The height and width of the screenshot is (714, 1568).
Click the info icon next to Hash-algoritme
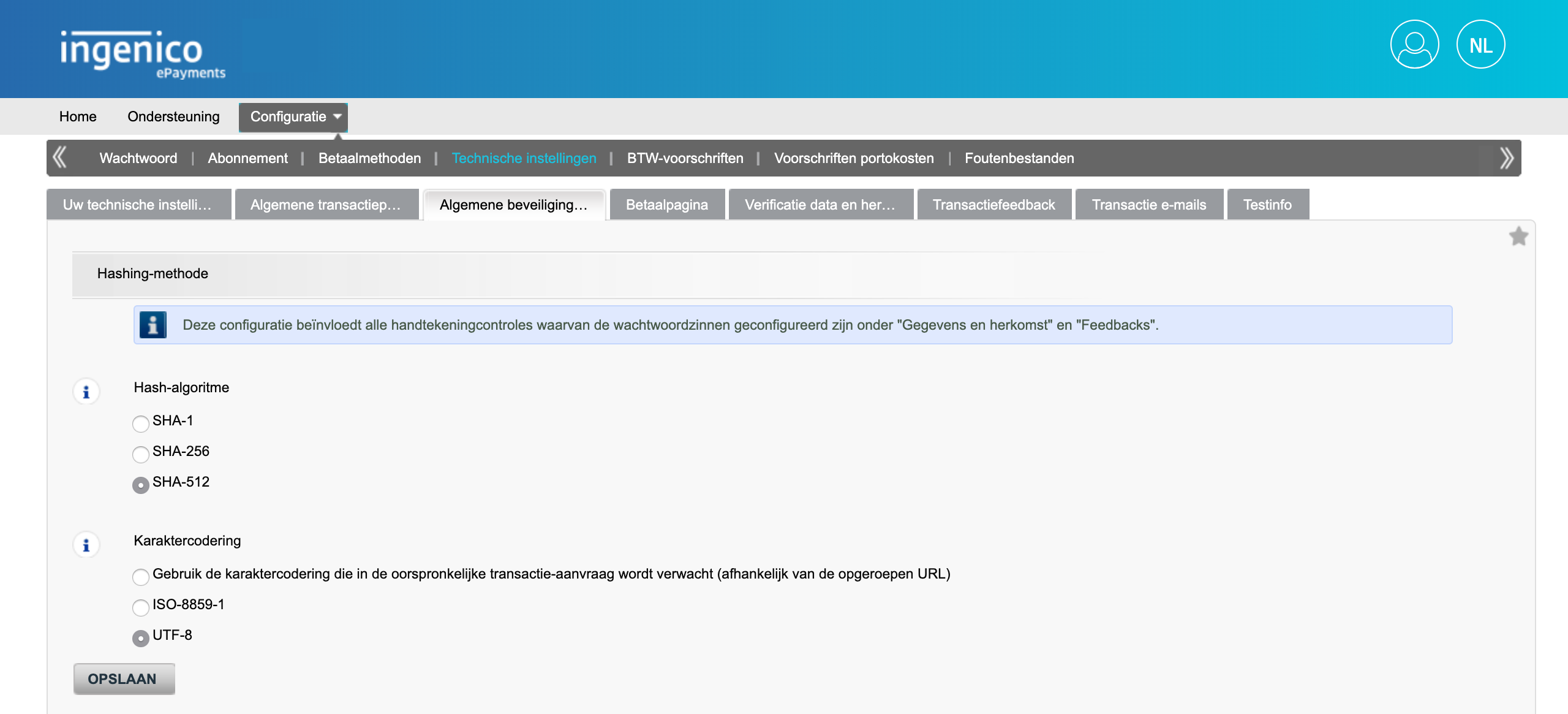pos(86,392)
